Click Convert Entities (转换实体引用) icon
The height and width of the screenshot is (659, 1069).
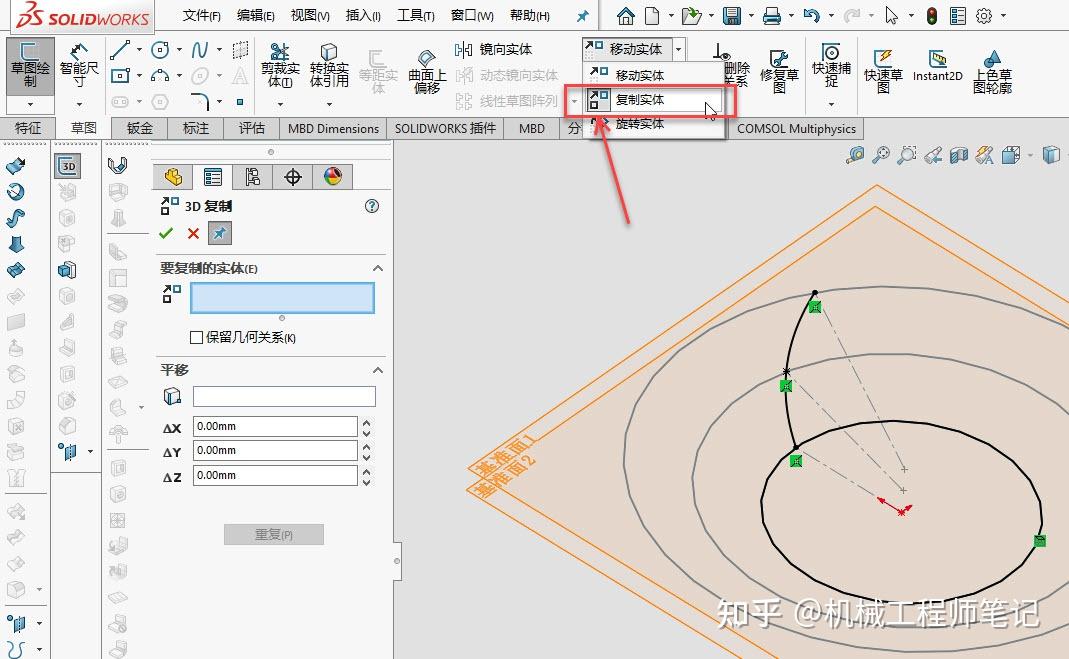pyautogui.click(x=329, y=65)
